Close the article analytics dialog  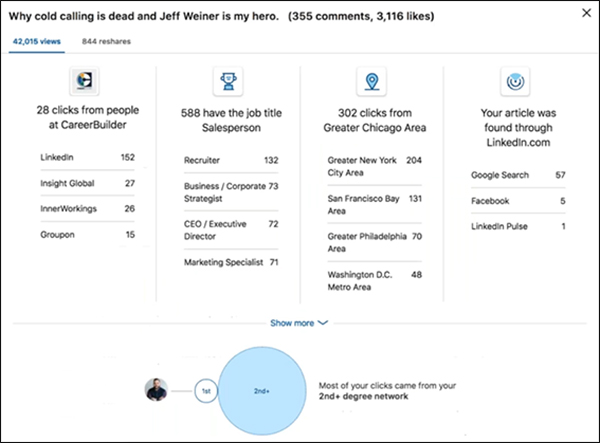pos(586,13)
